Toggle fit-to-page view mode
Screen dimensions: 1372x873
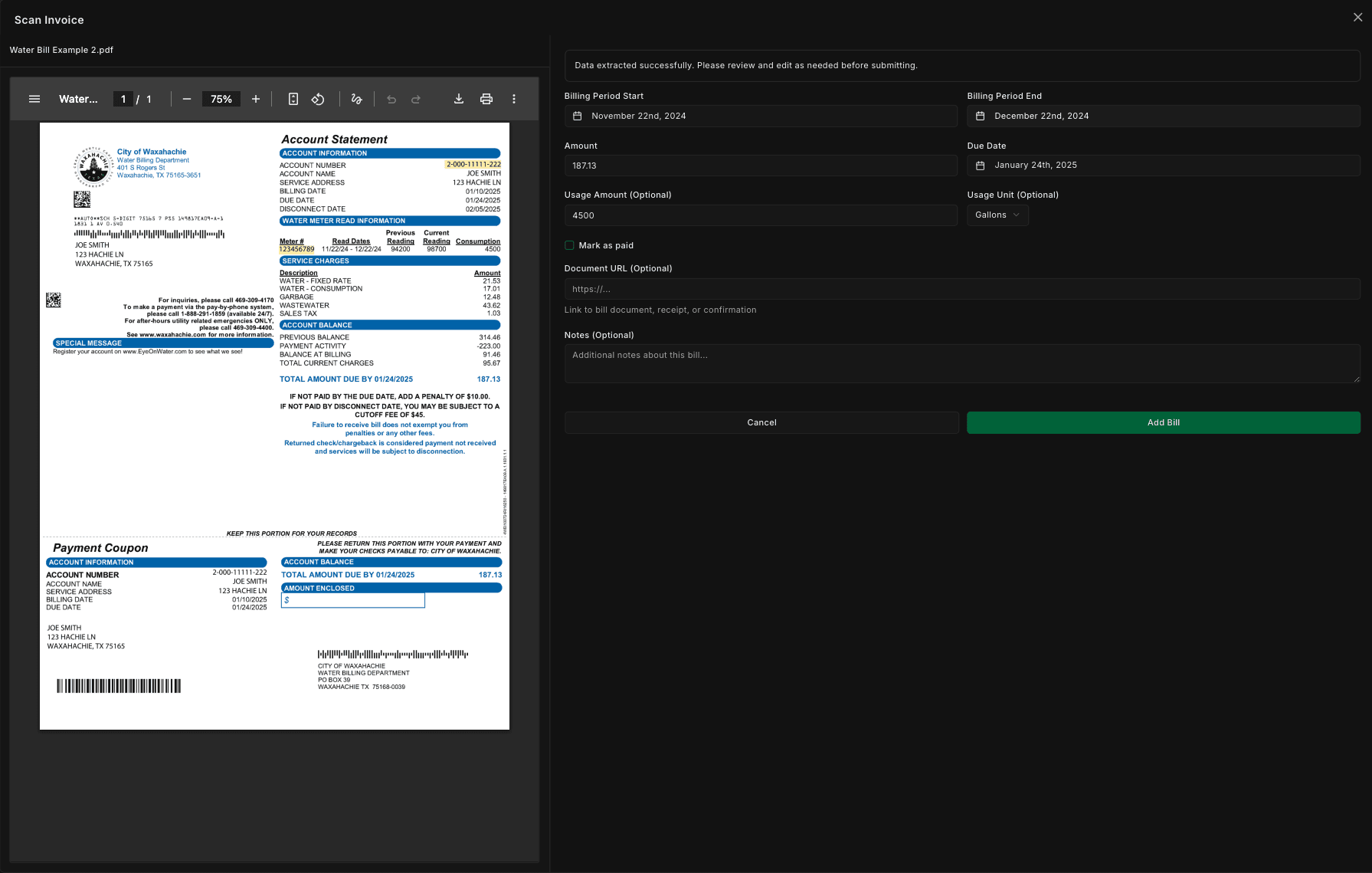tap(293, 99)
